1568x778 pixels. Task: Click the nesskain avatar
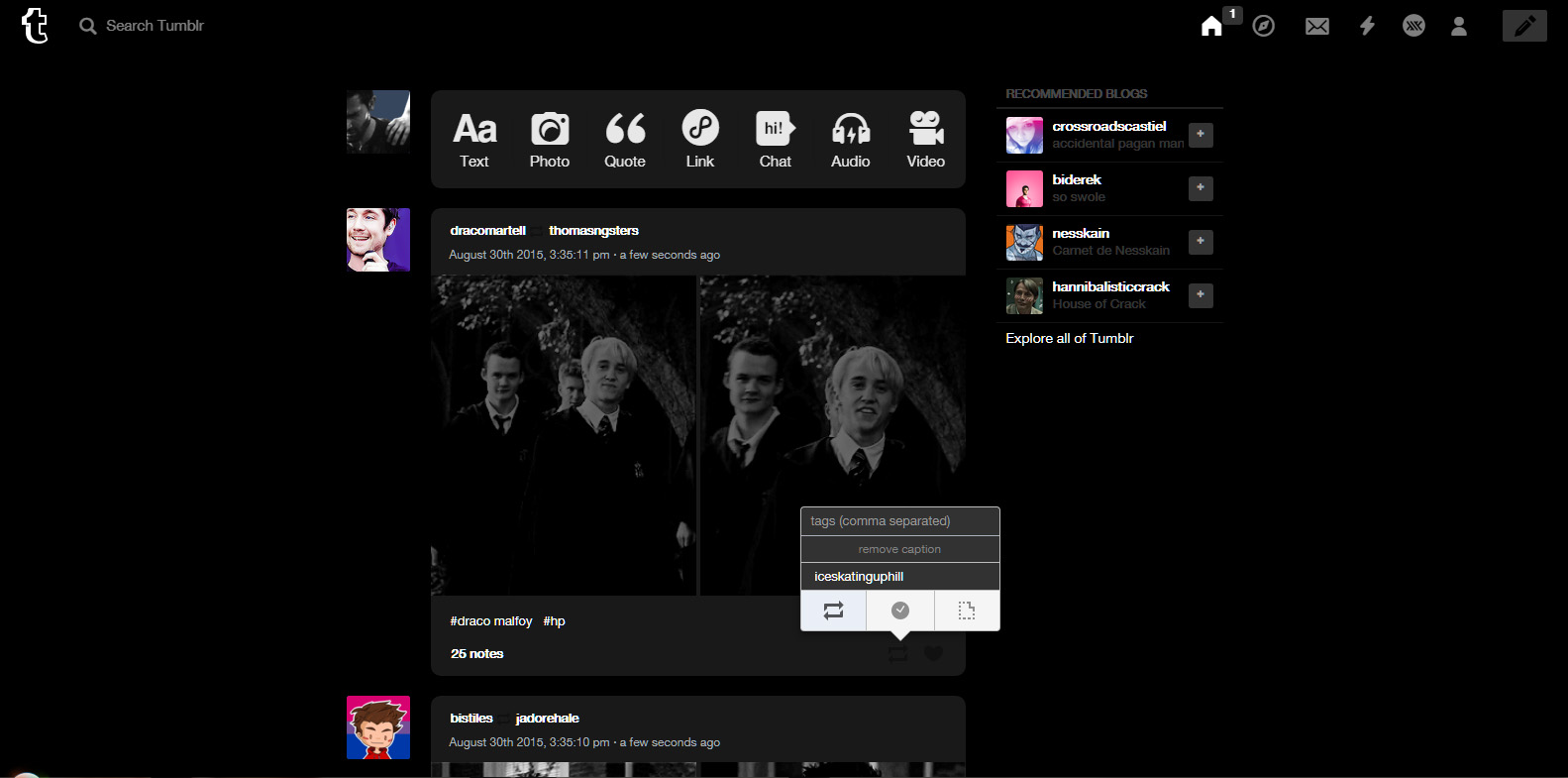[x=1024, y=242]
